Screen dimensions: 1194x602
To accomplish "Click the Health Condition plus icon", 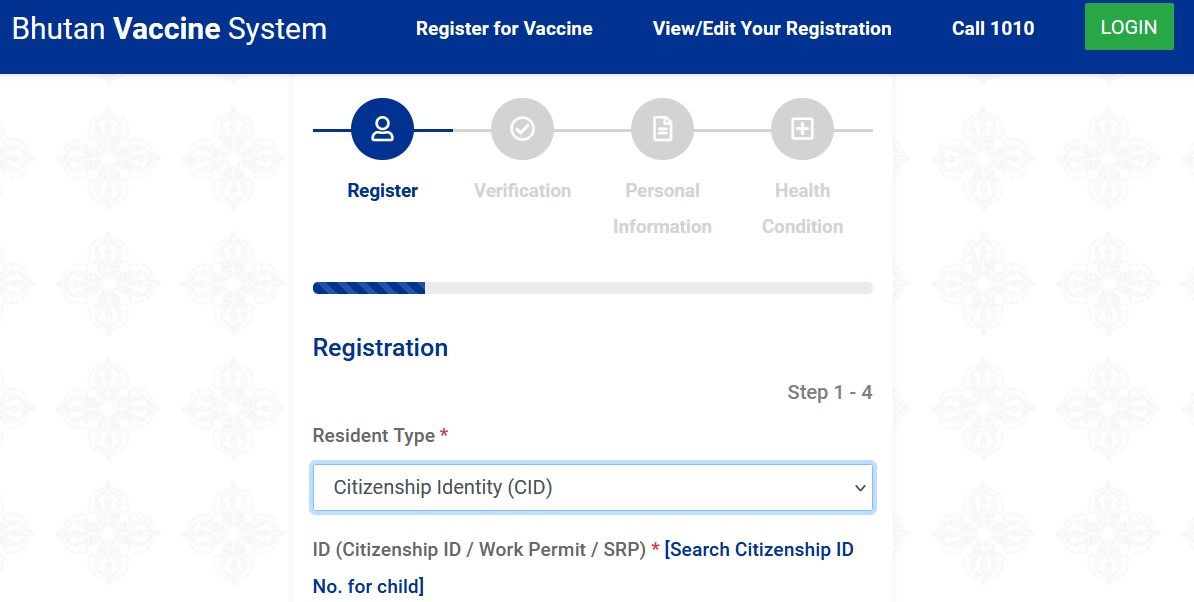I will [x=802, y=129].
